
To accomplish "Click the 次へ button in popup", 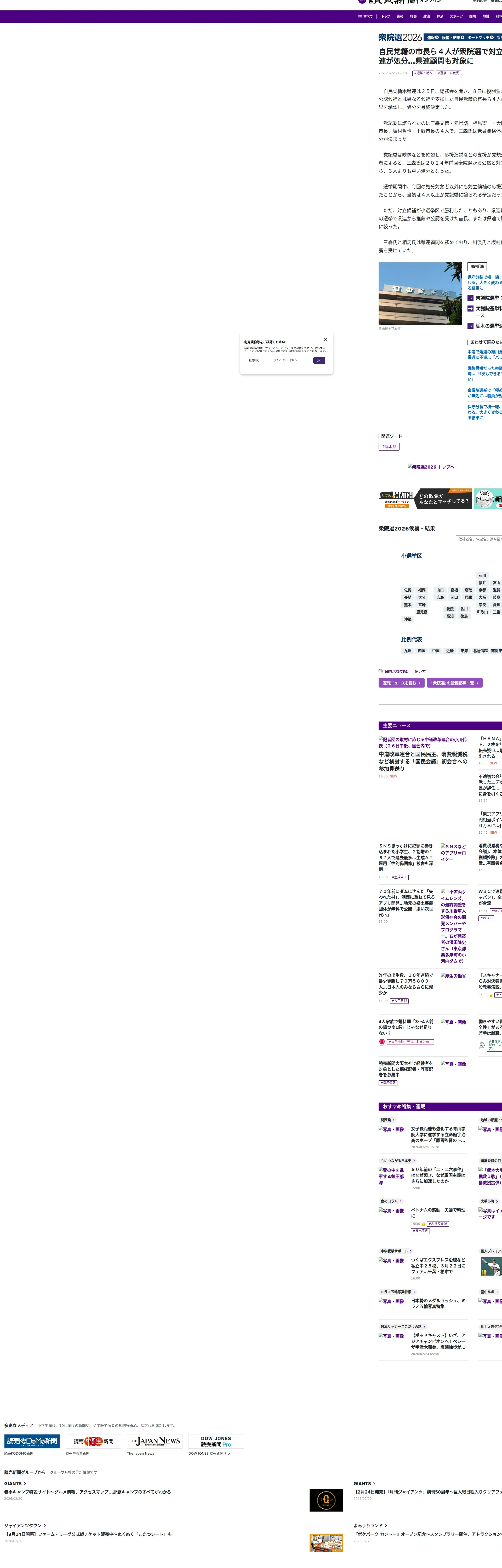I will (319, 360).
